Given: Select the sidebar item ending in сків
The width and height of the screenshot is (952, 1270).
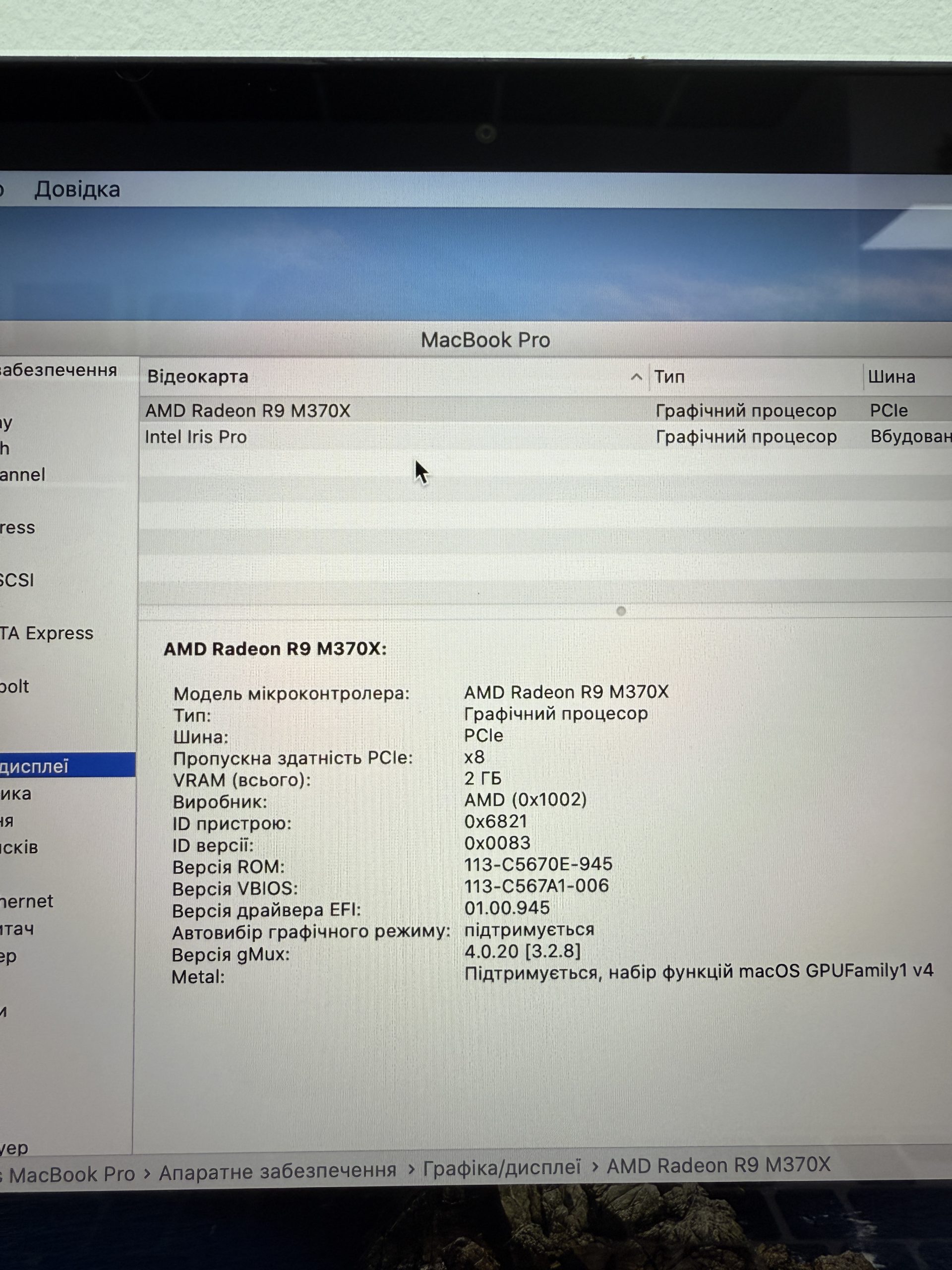Looking at the screenshot, I should tap(19, 847).
